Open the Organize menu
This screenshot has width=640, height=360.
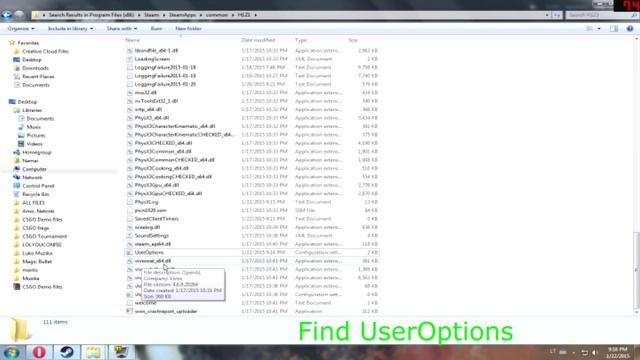click(x=21, y=29)
